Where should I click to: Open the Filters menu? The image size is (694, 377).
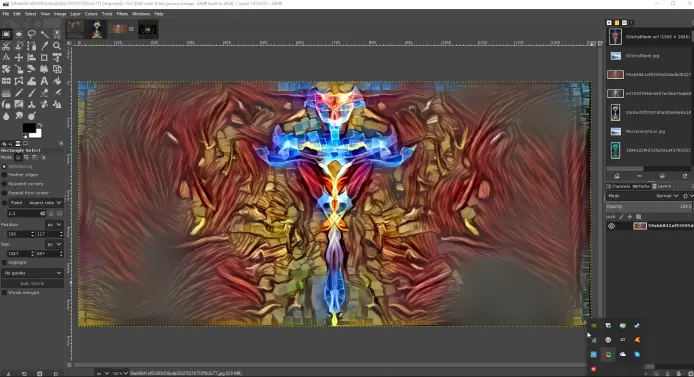122,14
